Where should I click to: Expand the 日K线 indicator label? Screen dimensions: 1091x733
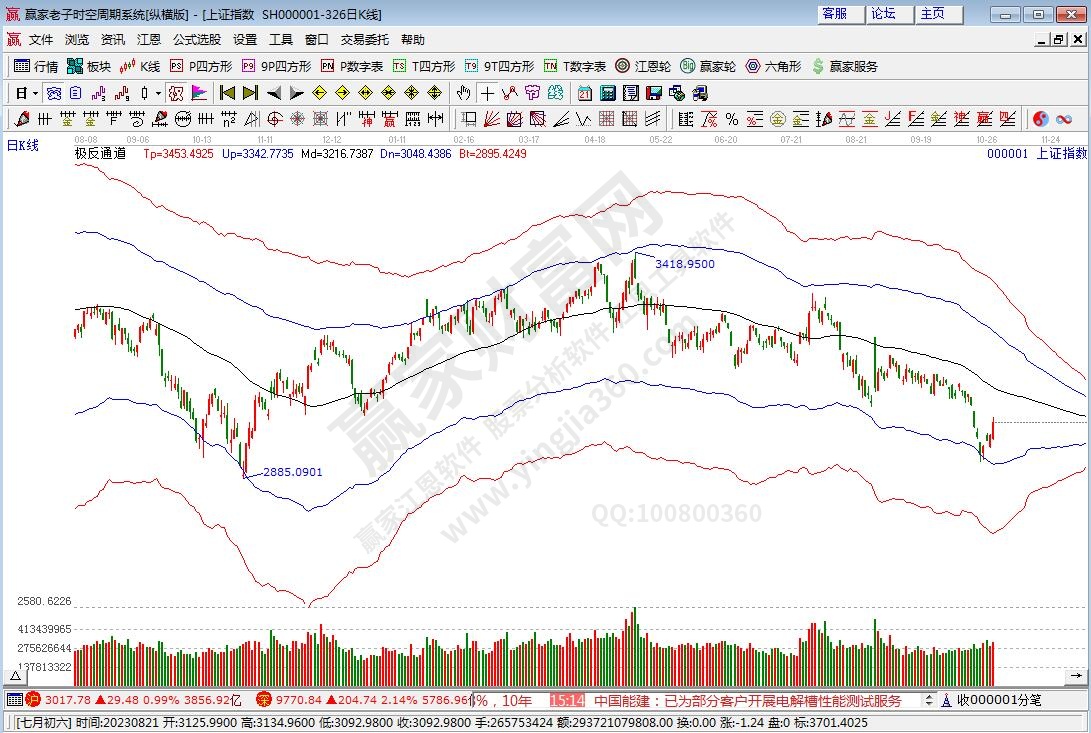click(x=23, y=146)
